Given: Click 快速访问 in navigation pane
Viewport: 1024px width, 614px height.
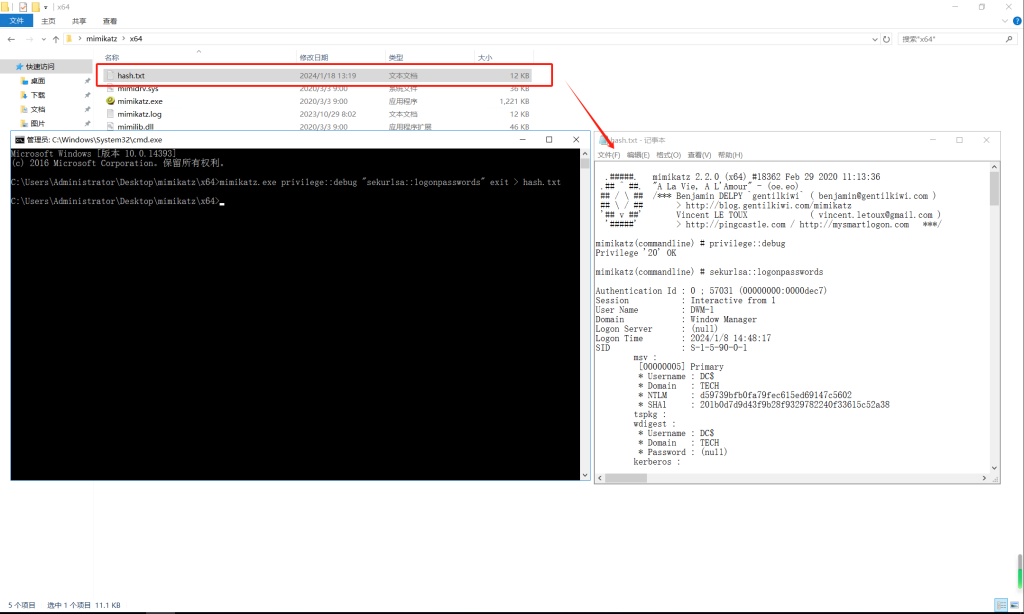Looking at the screenshot, I should pos(40,67).
